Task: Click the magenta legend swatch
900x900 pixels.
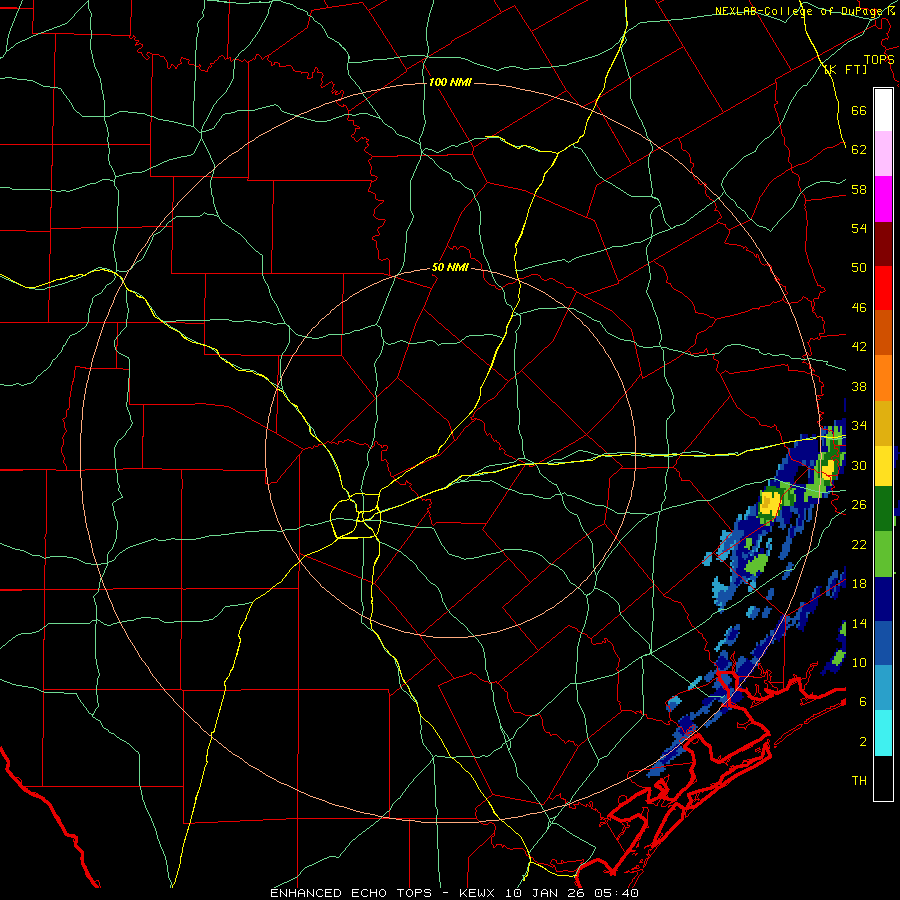Action: pos(883,199)
